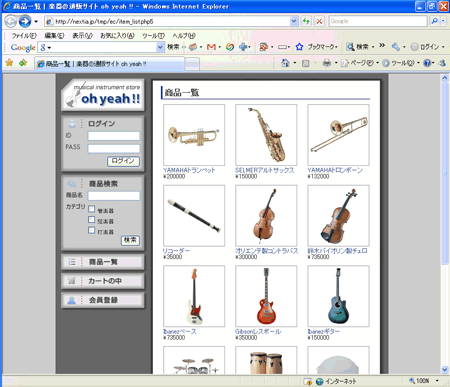
Task: Click the カートの中 sidebar menu button
Action: 103,281
